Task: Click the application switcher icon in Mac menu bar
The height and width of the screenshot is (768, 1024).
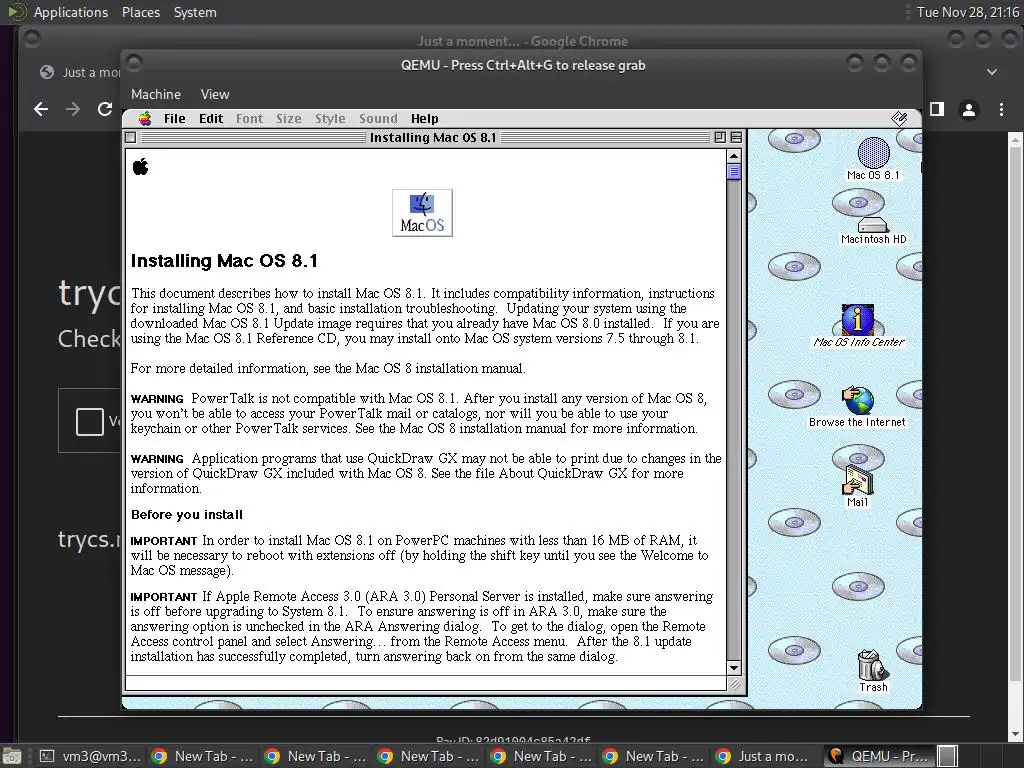Action: pyautogui.click(x=899, y=118)
